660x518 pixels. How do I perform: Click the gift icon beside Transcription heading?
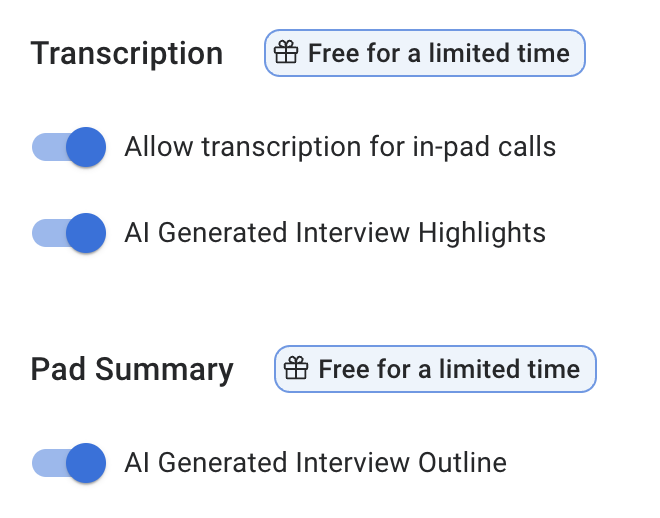[x=287, y=53]
